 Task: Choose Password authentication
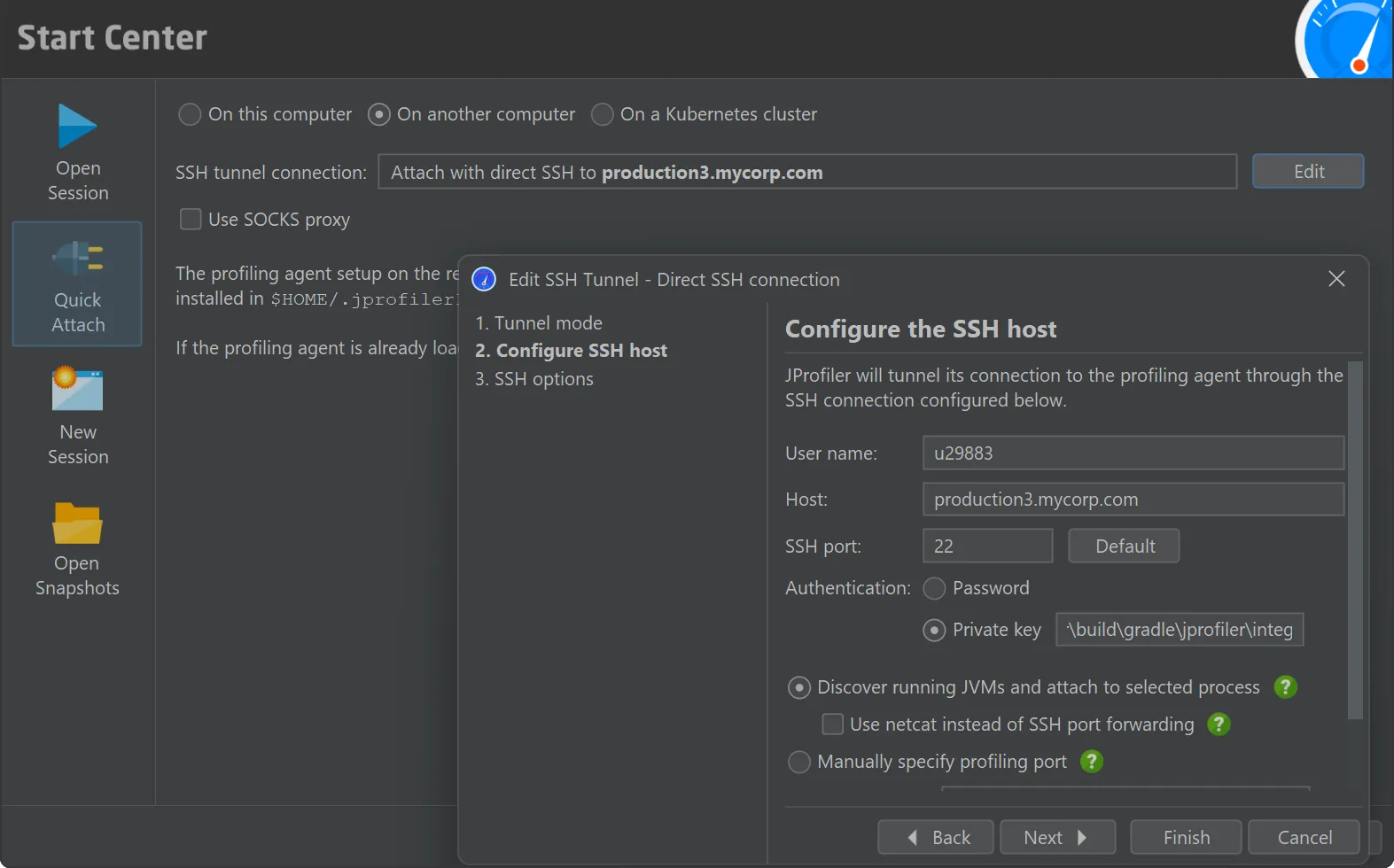point(934,588)
